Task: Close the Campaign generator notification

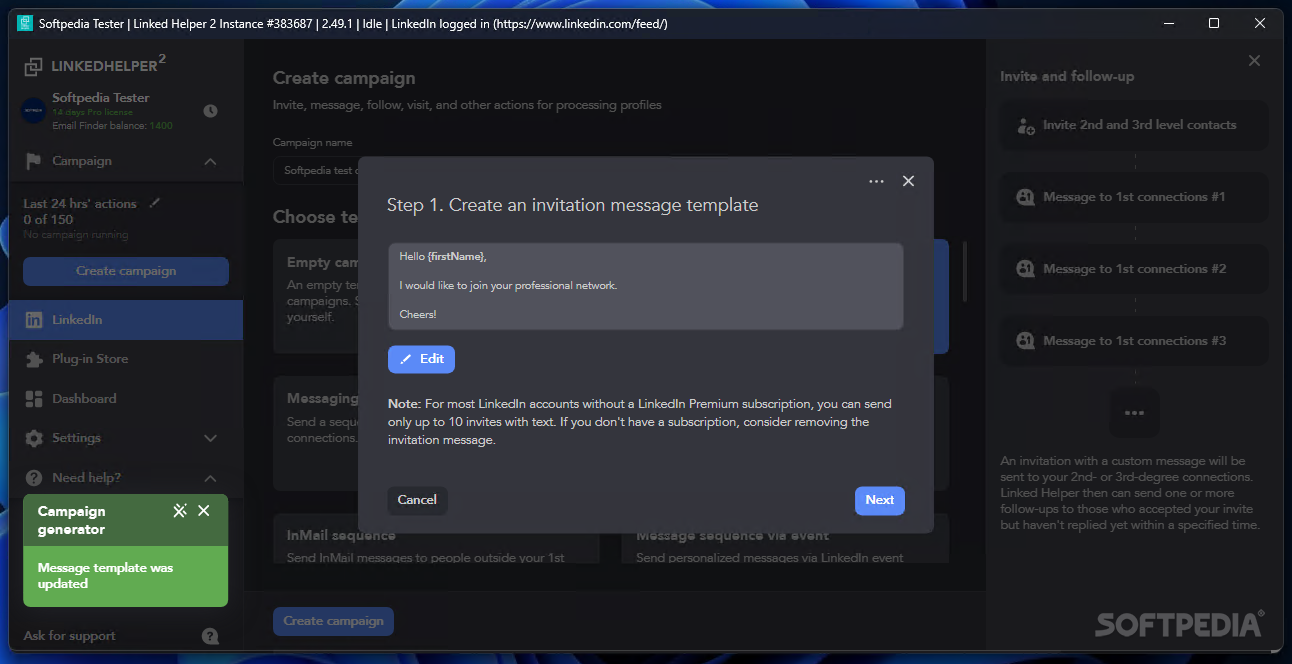Action: pyautogui.click(x=204, y=511)
